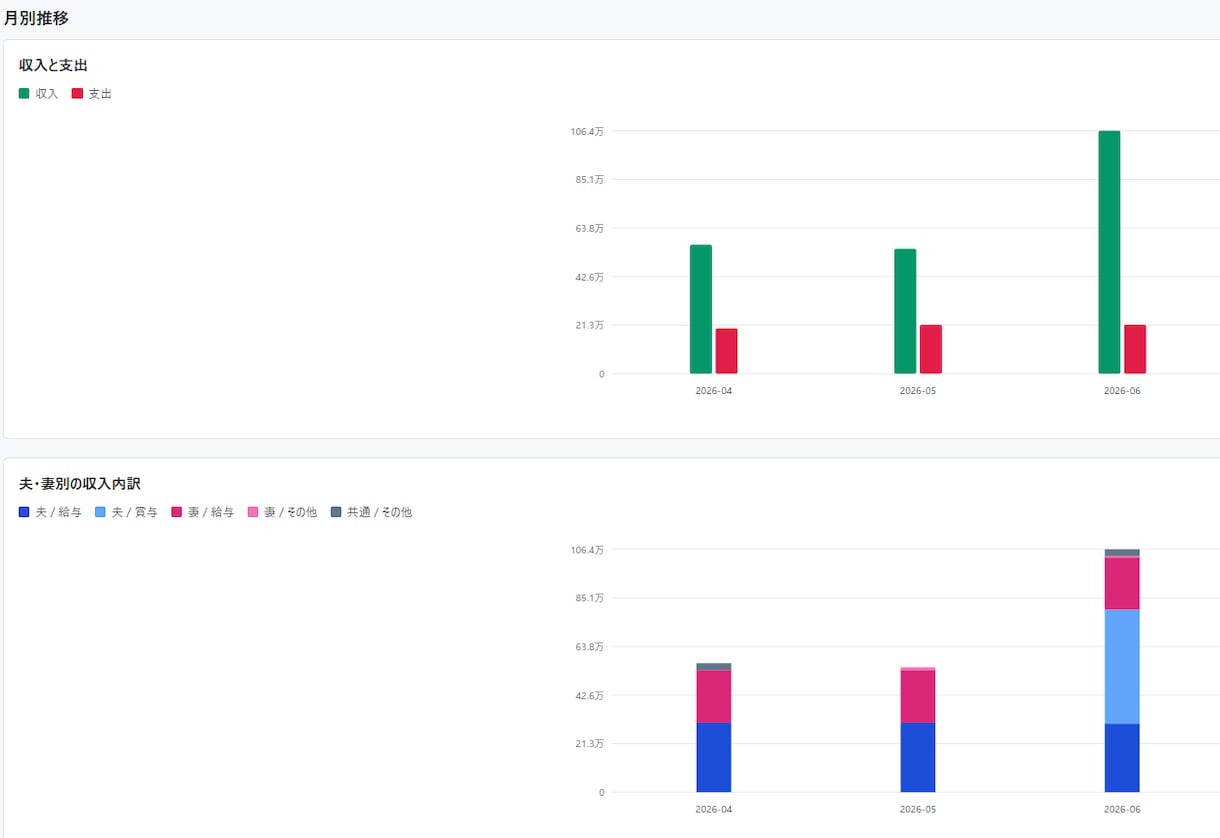1220x838 pixels.
Task: Click the green income bar for 2026-05
Action: pyautogui.click(x=905, y=311)
